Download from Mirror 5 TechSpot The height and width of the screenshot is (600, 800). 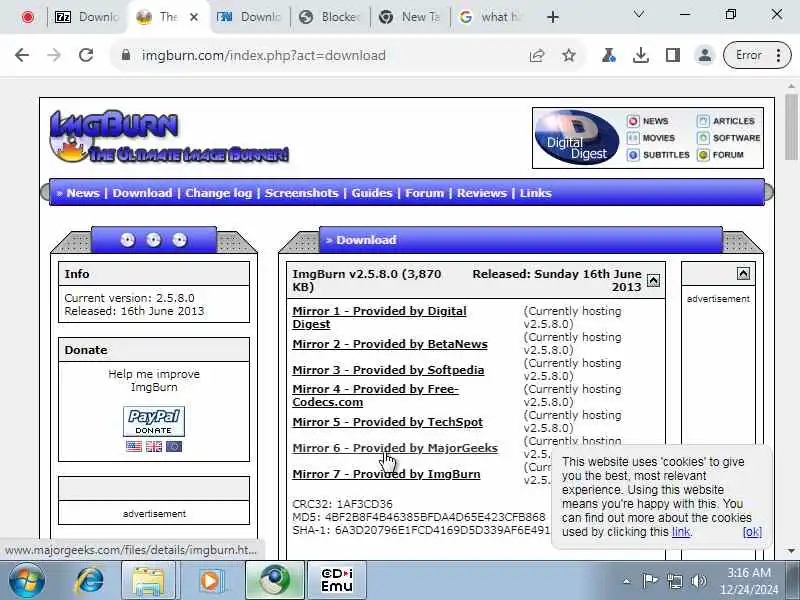tap(387, 422)
